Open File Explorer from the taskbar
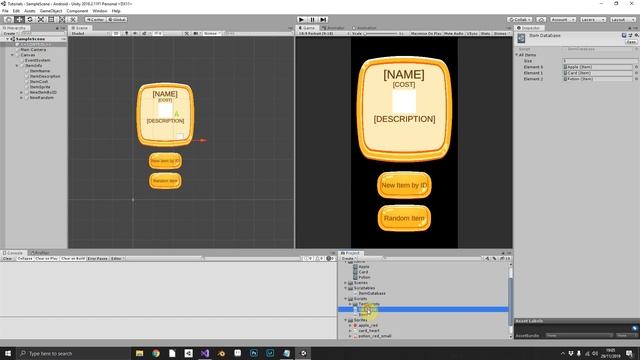Image resolution: width=640 pixels, height=360 pixels. point(140,353)
